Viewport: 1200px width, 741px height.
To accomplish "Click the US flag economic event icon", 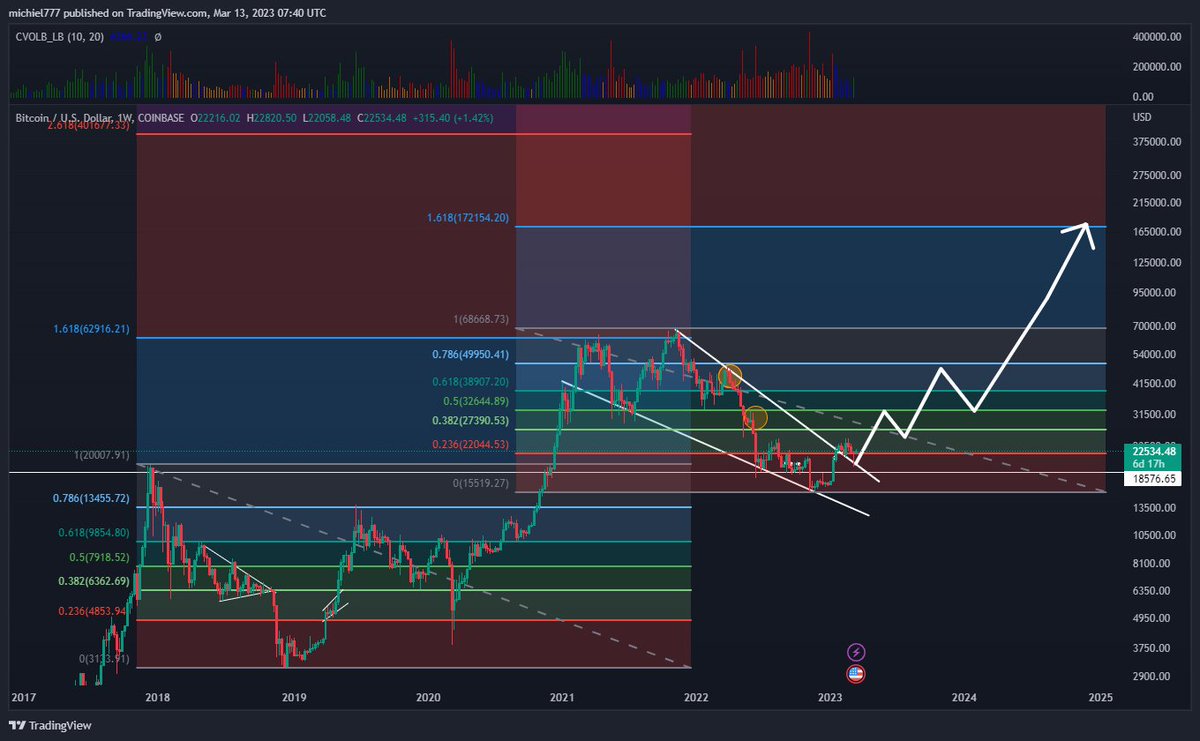I will [x=856, y=673].
